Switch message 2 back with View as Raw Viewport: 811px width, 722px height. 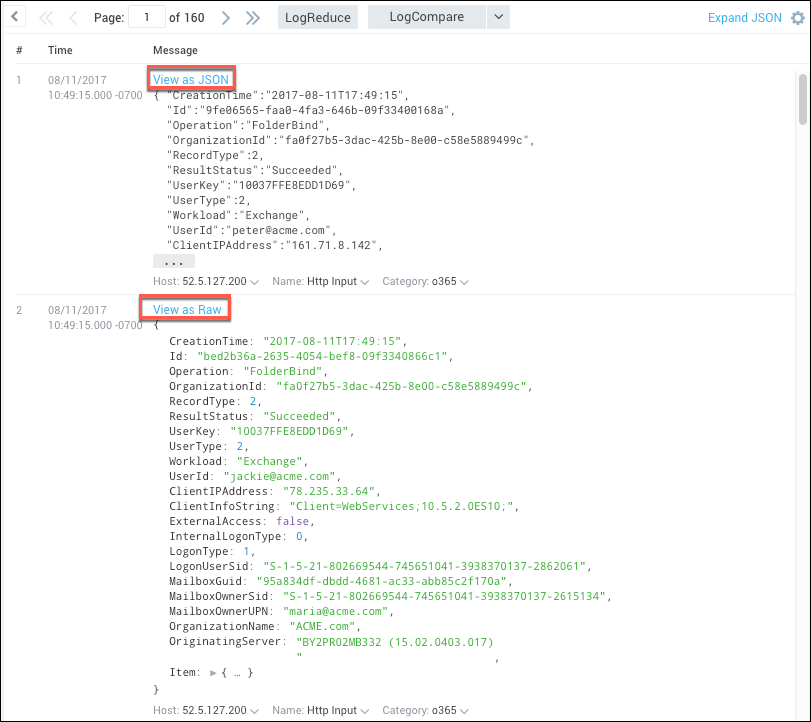click(185, 309)
